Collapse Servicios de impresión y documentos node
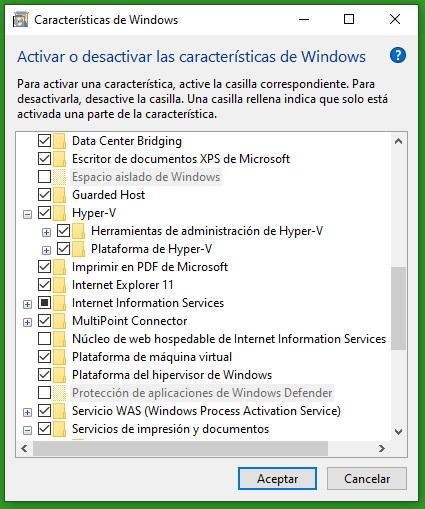This screenshot has width=425, height=509. point(27,430)
